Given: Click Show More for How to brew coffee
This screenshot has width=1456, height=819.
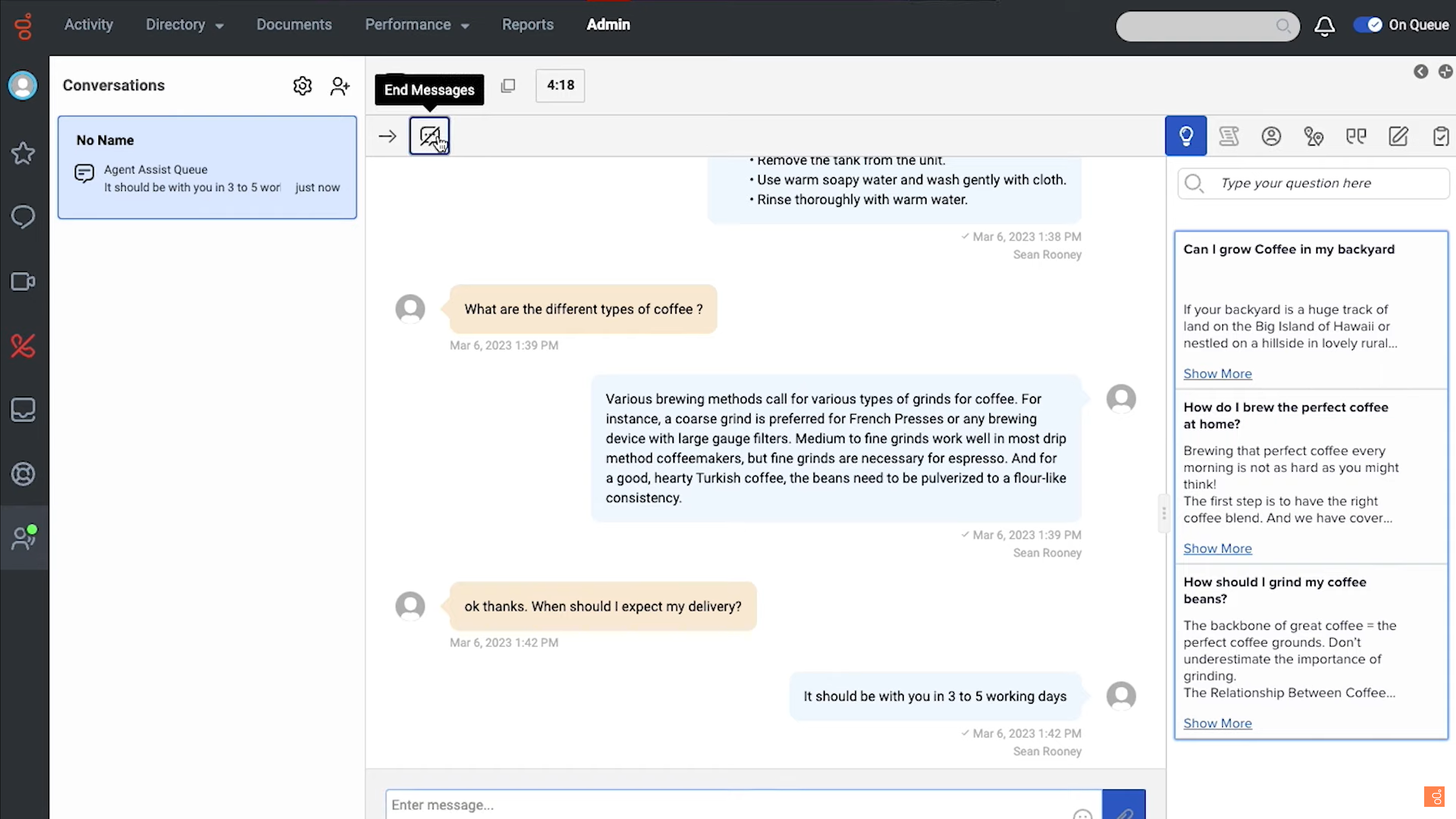Looking at the screenshot, I should 1218,548.
